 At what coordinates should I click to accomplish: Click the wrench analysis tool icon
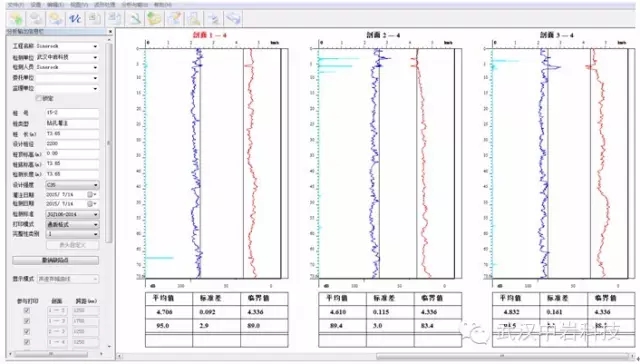[134, 19]
